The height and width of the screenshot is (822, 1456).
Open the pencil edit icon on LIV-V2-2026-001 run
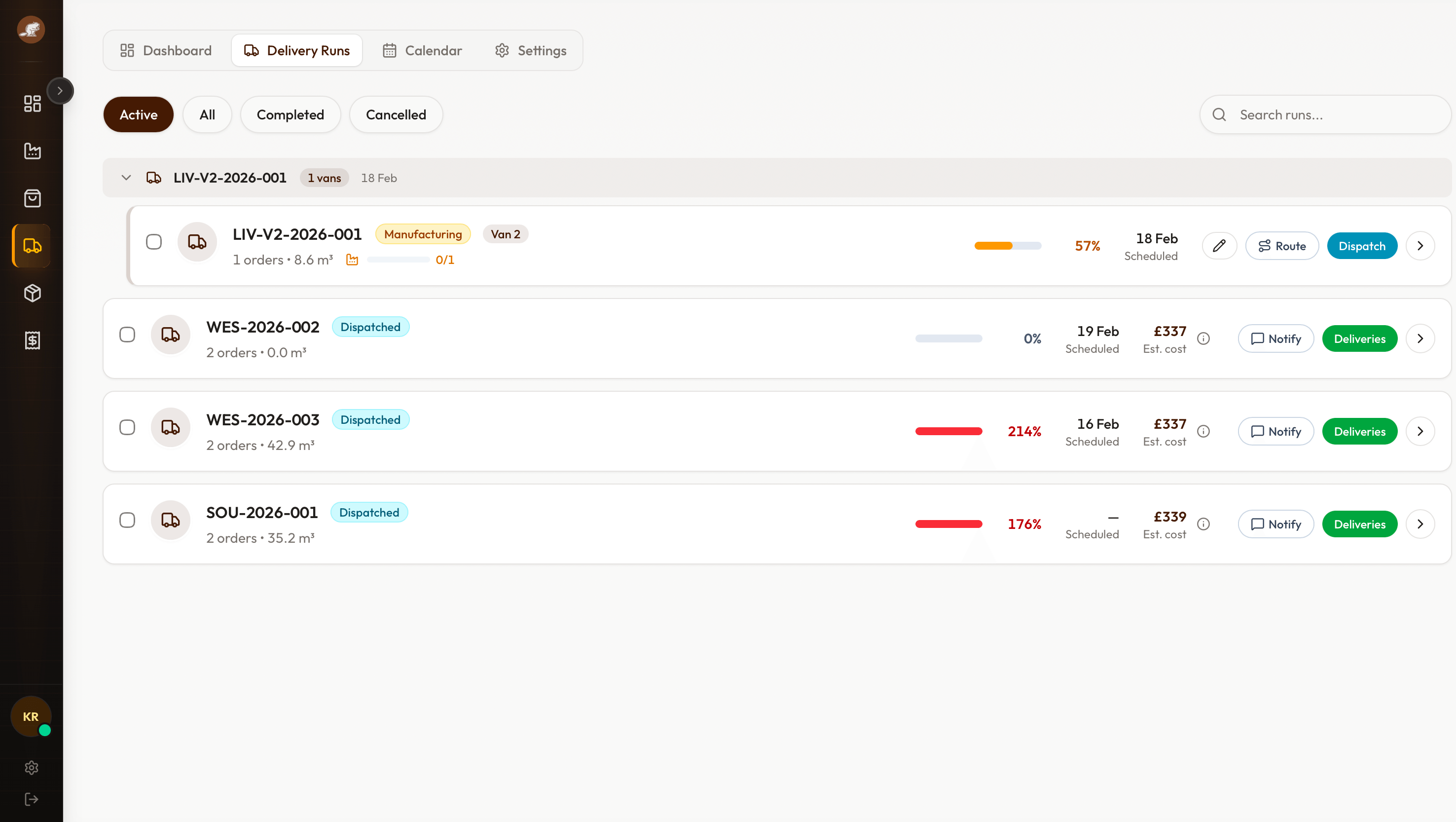coord(1219,245)
